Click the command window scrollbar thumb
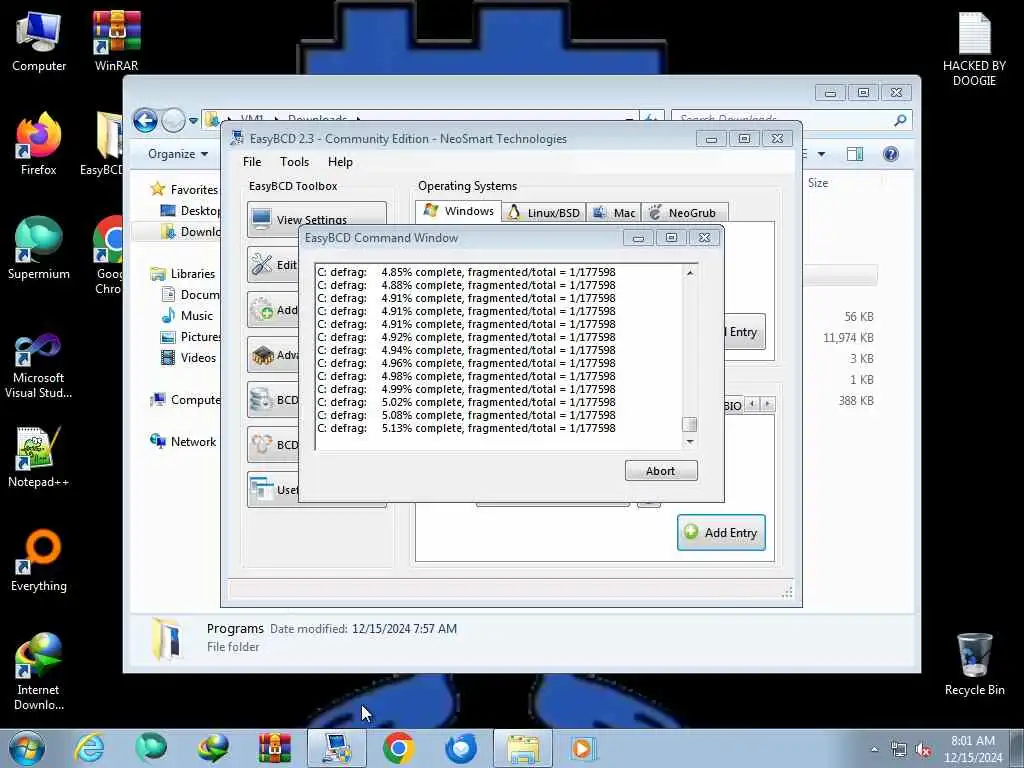 click(690, 424)
